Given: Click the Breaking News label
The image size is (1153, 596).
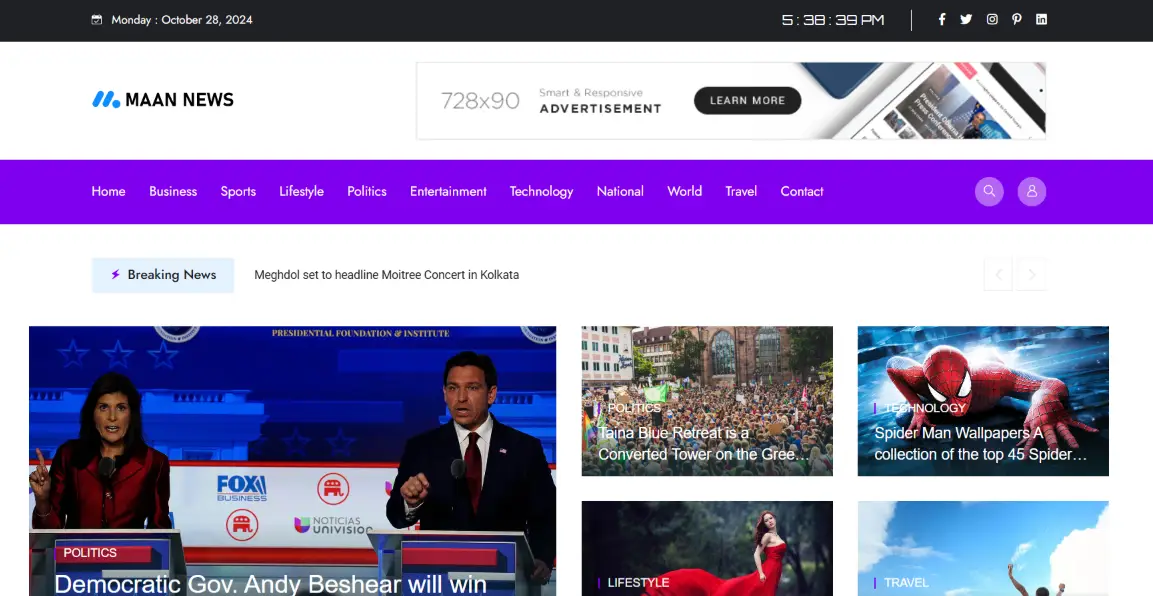Looking at the screenshot, I should point(163,275).
